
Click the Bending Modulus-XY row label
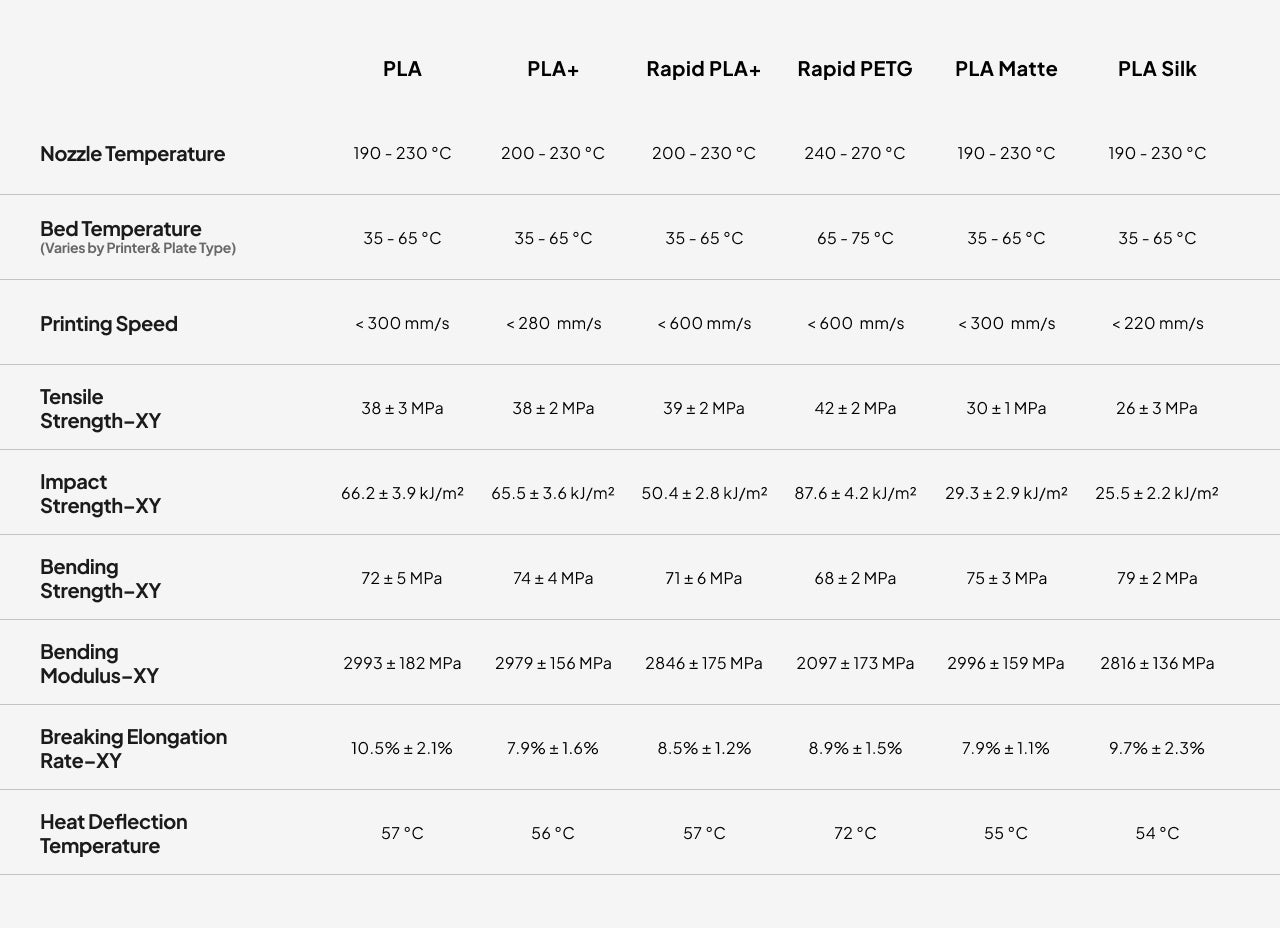(x=99, y=664)
